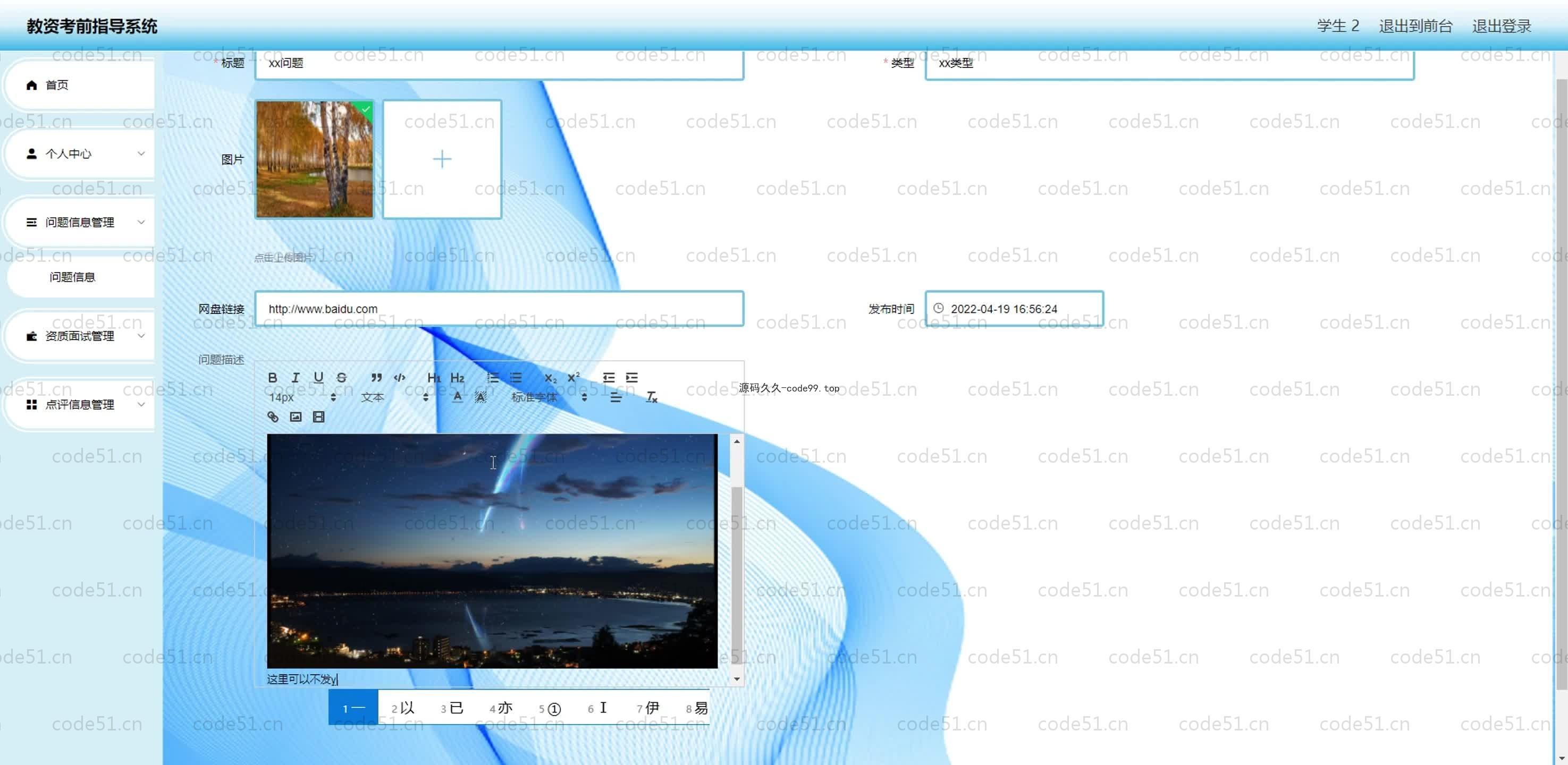This screenshot has width=1568, height=765.
Task: Apply Heading 2 style
Action: [x=457, y=377]
